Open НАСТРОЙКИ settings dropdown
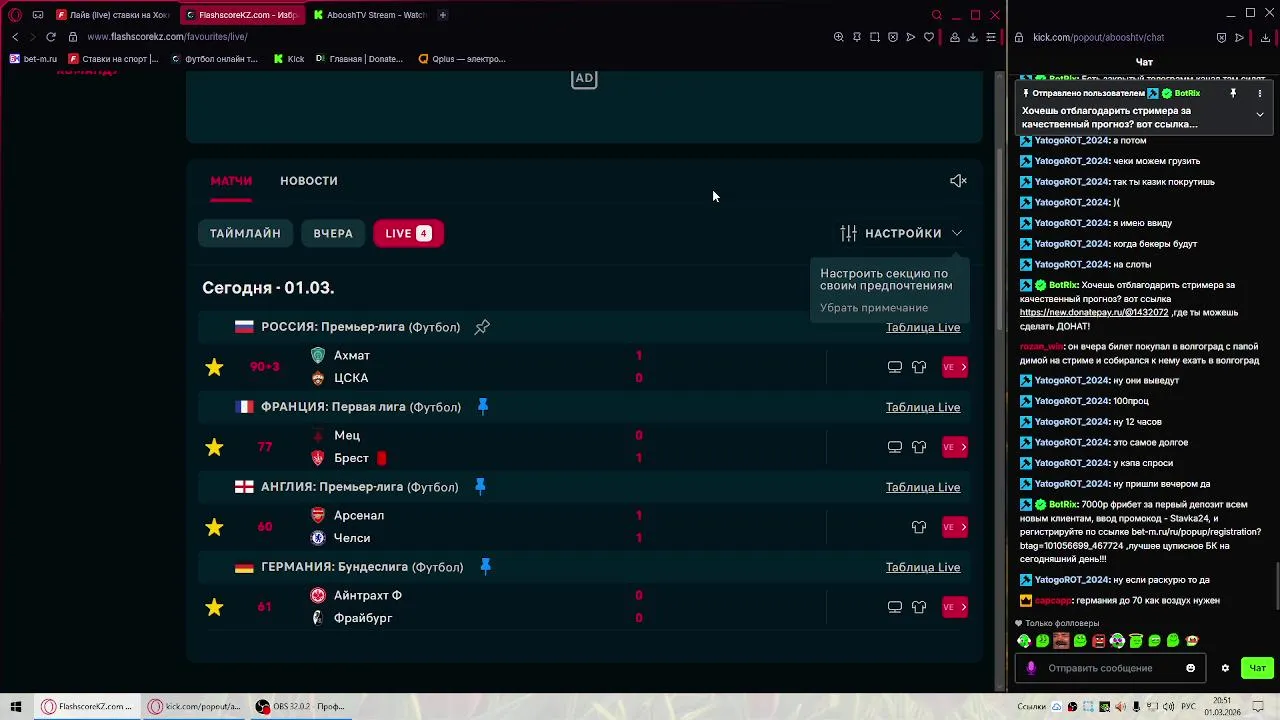Viewport: 1280px width, 720px height. [x=901, y=233]
